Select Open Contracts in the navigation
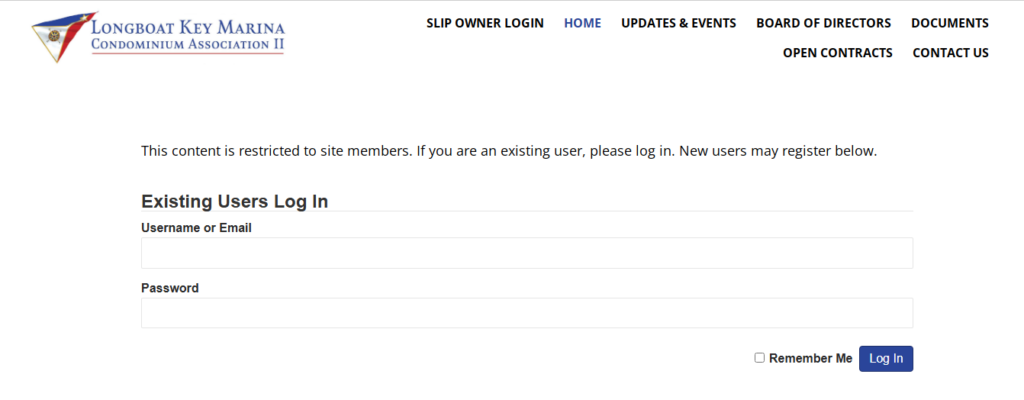 [x=837, y=53]
